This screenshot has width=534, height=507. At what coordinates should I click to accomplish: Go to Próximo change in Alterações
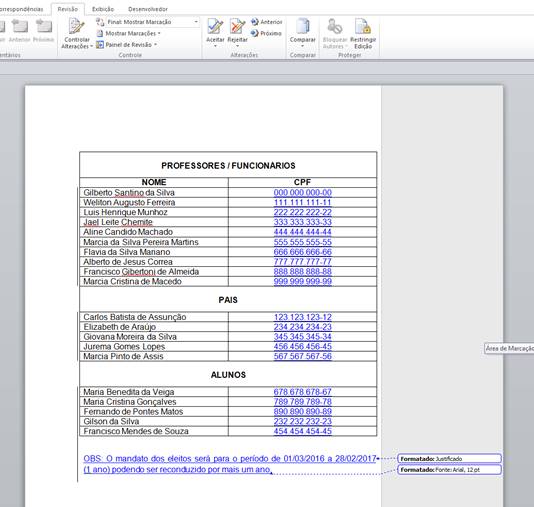pos(266,33)
